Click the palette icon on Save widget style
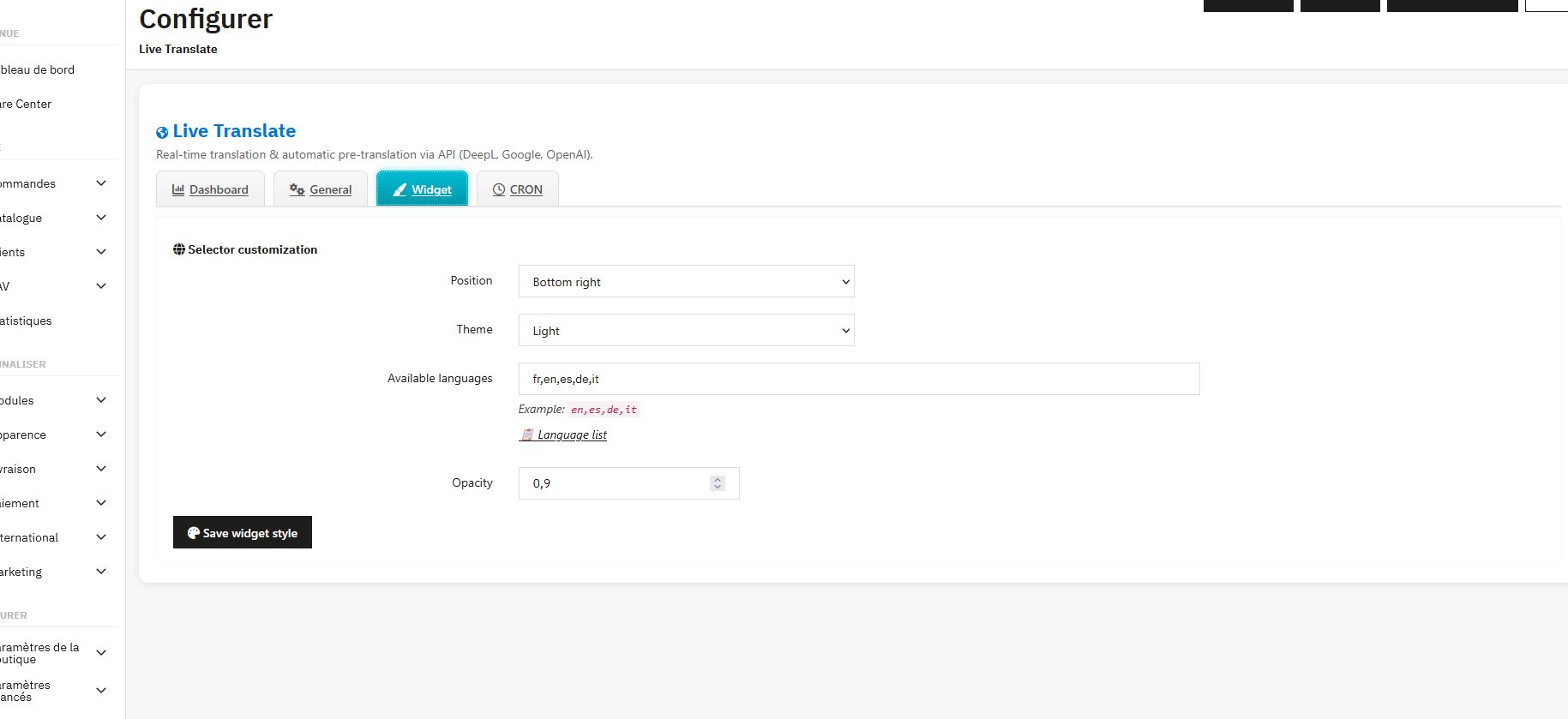The width and height of the screenshot is (1568, 719). pos(194,532)
